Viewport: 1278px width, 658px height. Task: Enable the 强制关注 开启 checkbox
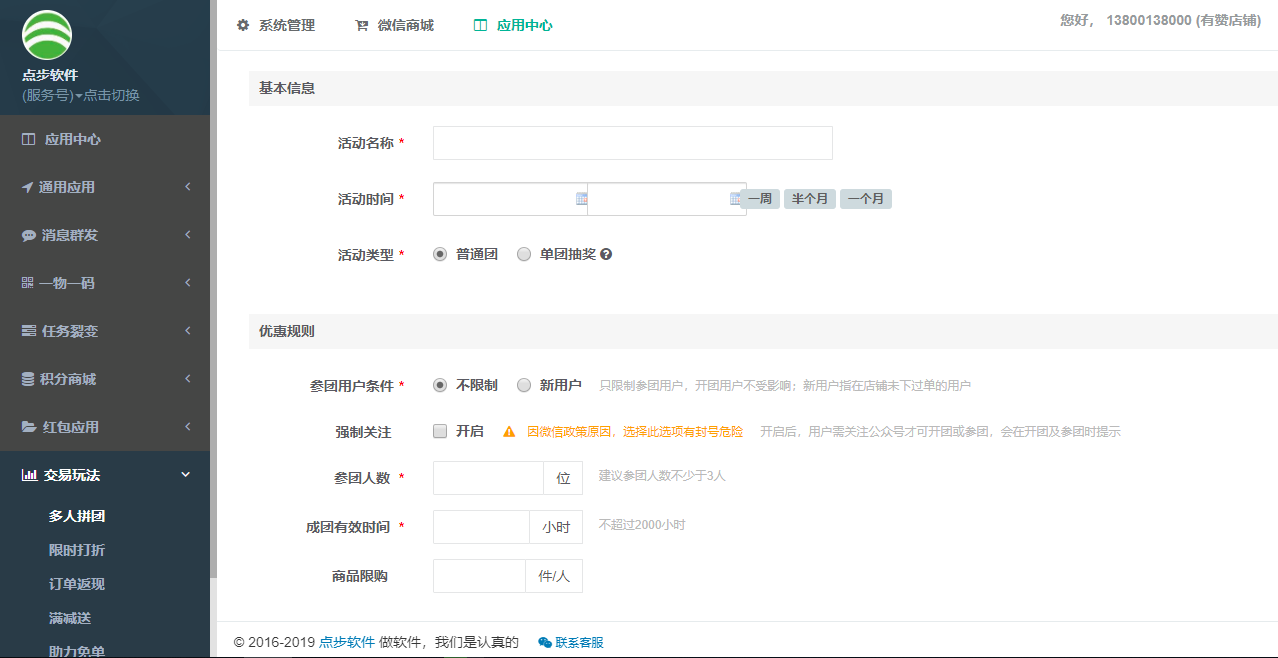pyautogui.click(x=440, y=431)
